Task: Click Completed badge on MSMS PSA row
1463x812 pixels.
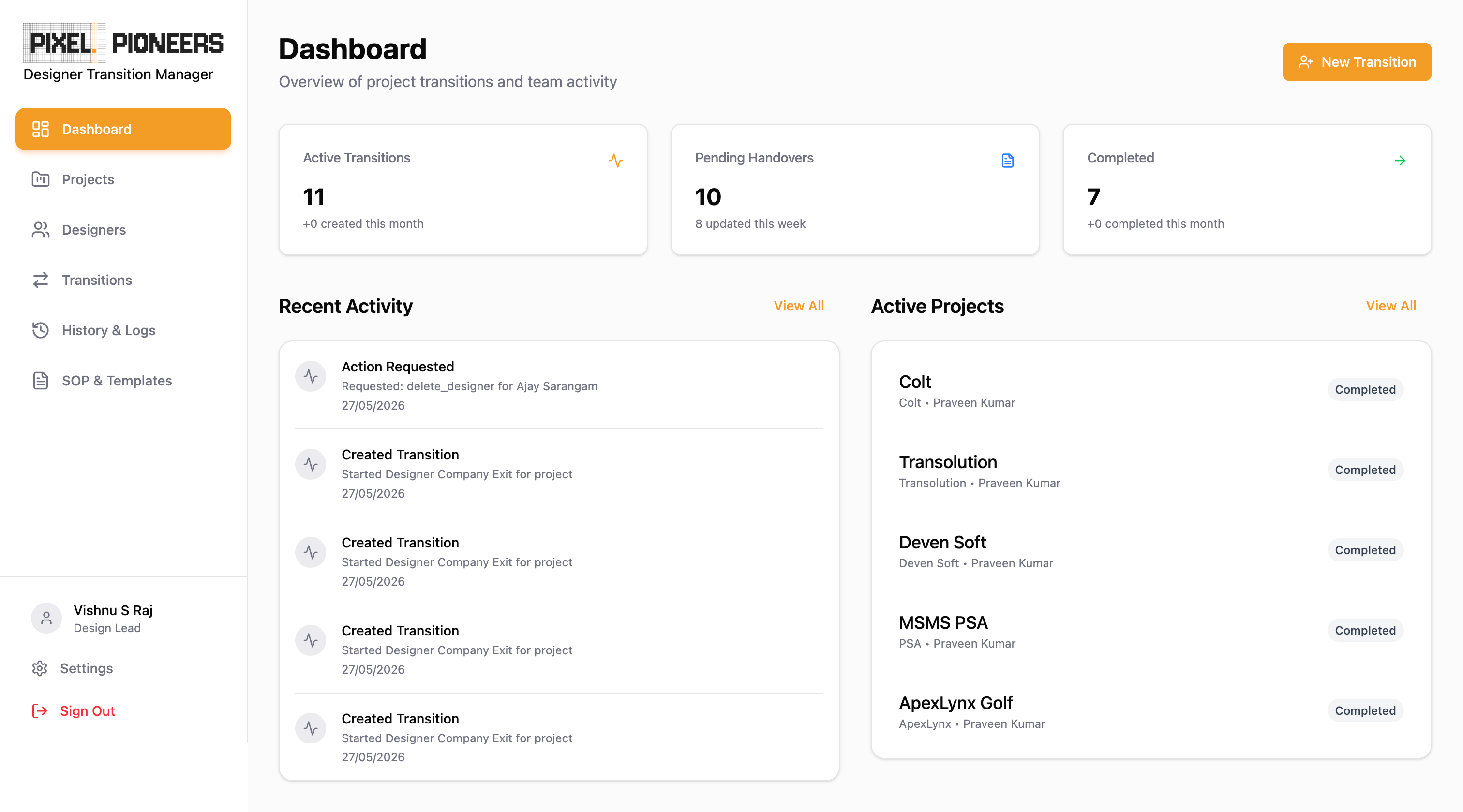Action: (1365, 630)
